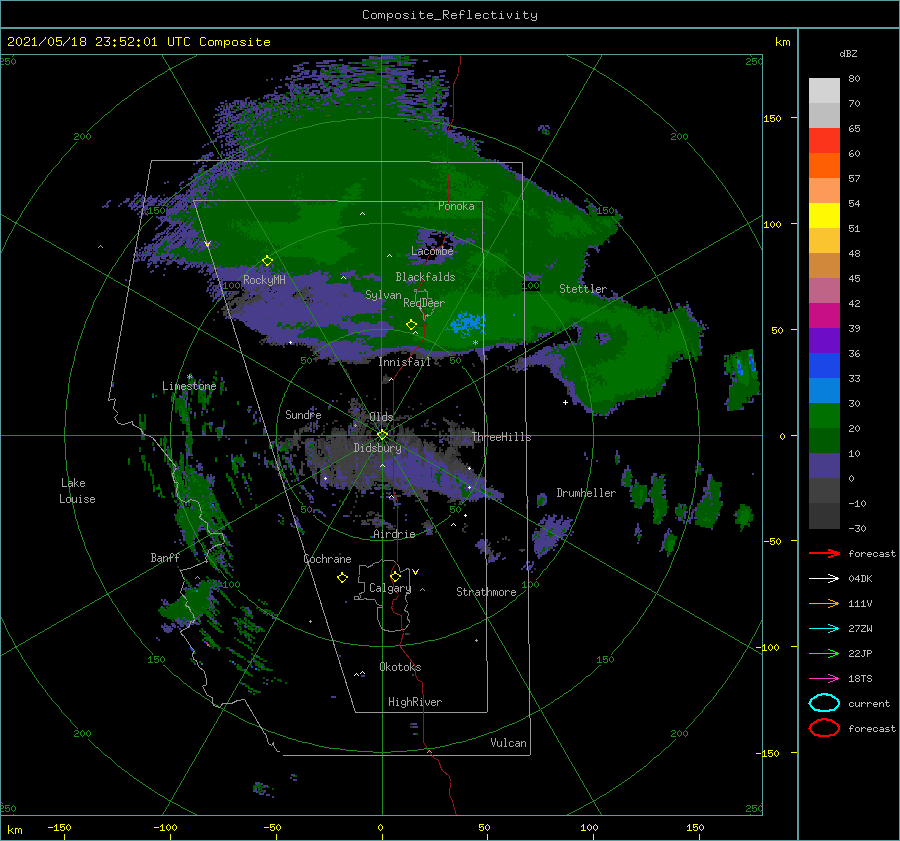Pick the mauve swatch between 45 and 42 dBZ

coord(824,291)
